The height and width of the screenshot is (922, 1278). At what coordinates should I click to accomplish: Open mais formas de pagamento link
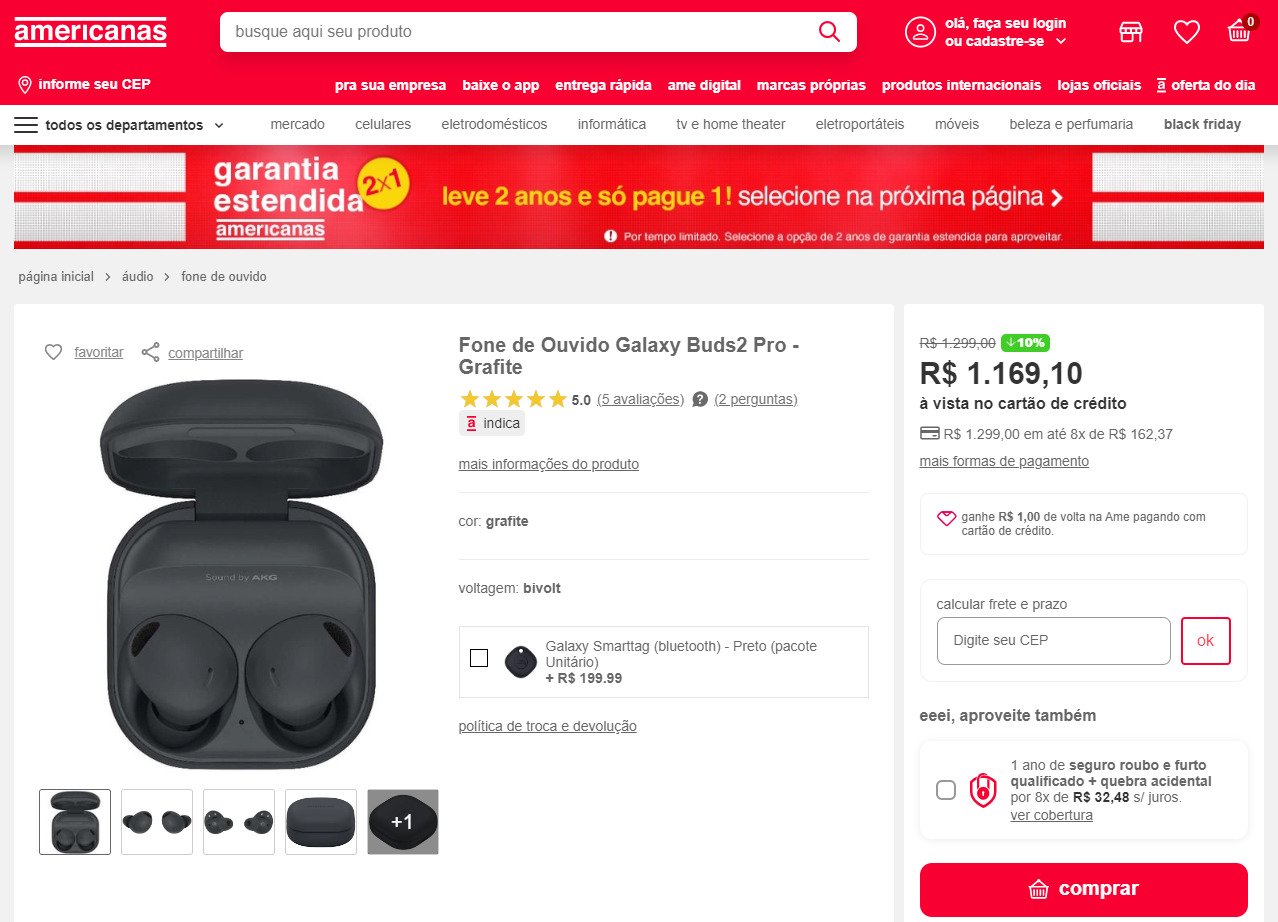point(1004,461)
